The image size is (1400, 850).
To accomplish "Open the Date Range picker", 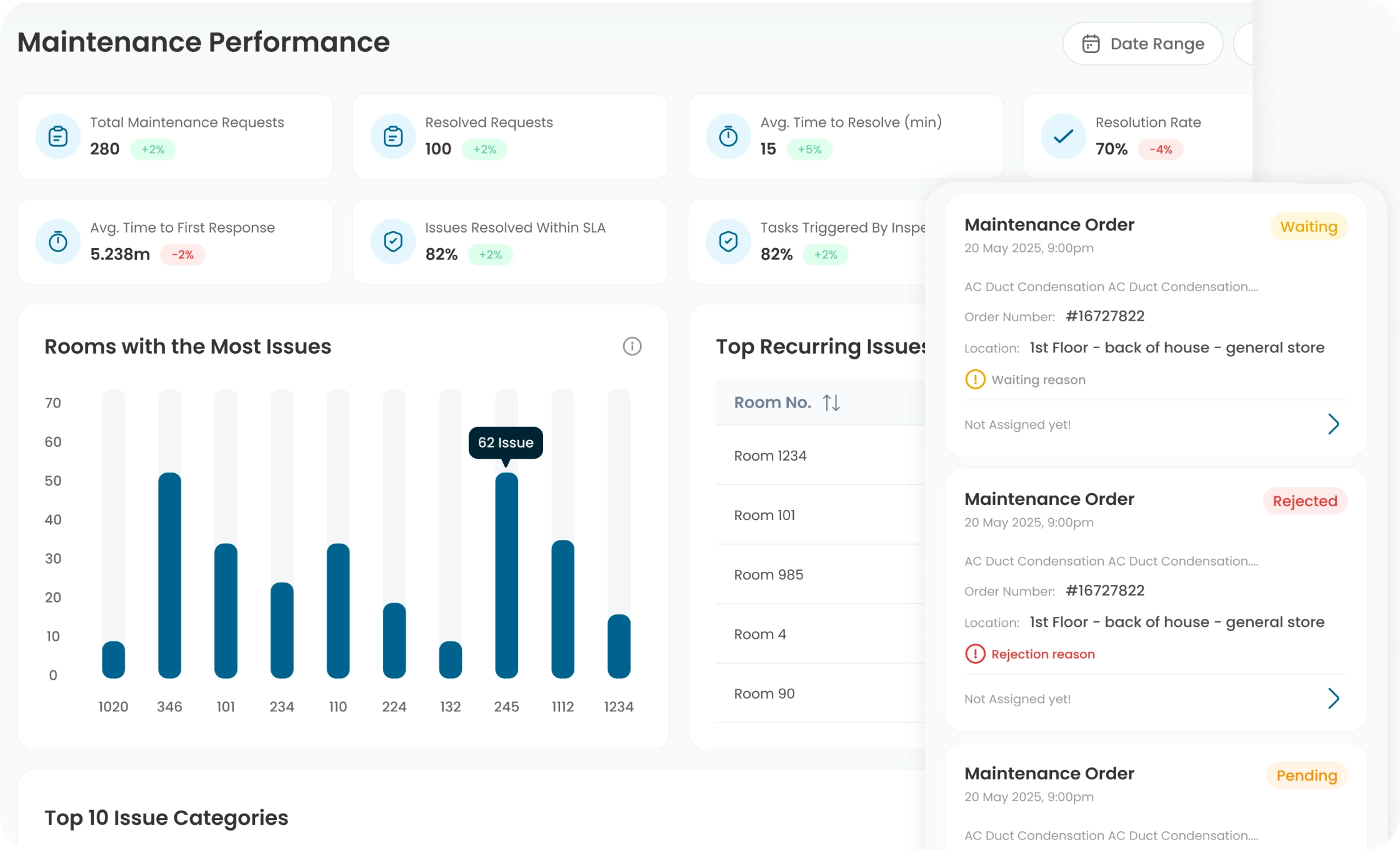I will (x=1142, y=44).
